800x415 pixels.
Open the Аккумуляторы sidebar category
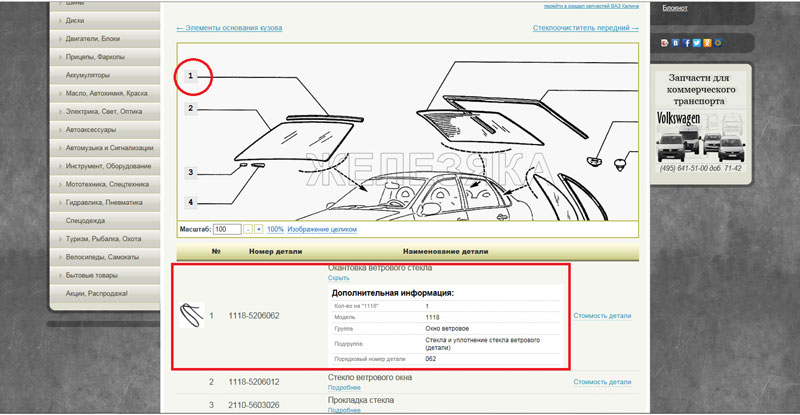[x=88, y=75]
